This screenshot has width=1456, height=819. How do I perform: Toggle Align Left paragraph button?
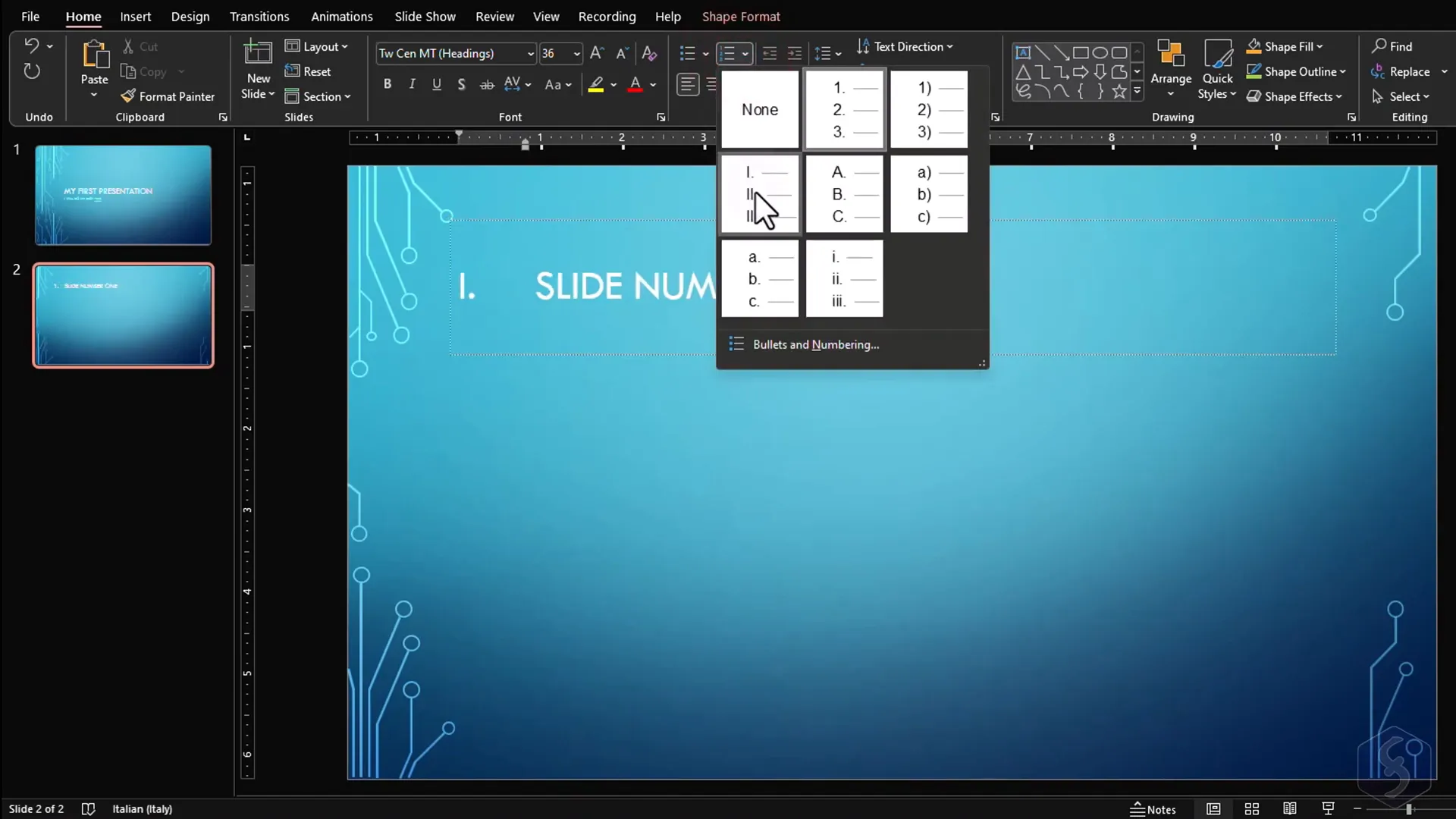pos(688,84)
